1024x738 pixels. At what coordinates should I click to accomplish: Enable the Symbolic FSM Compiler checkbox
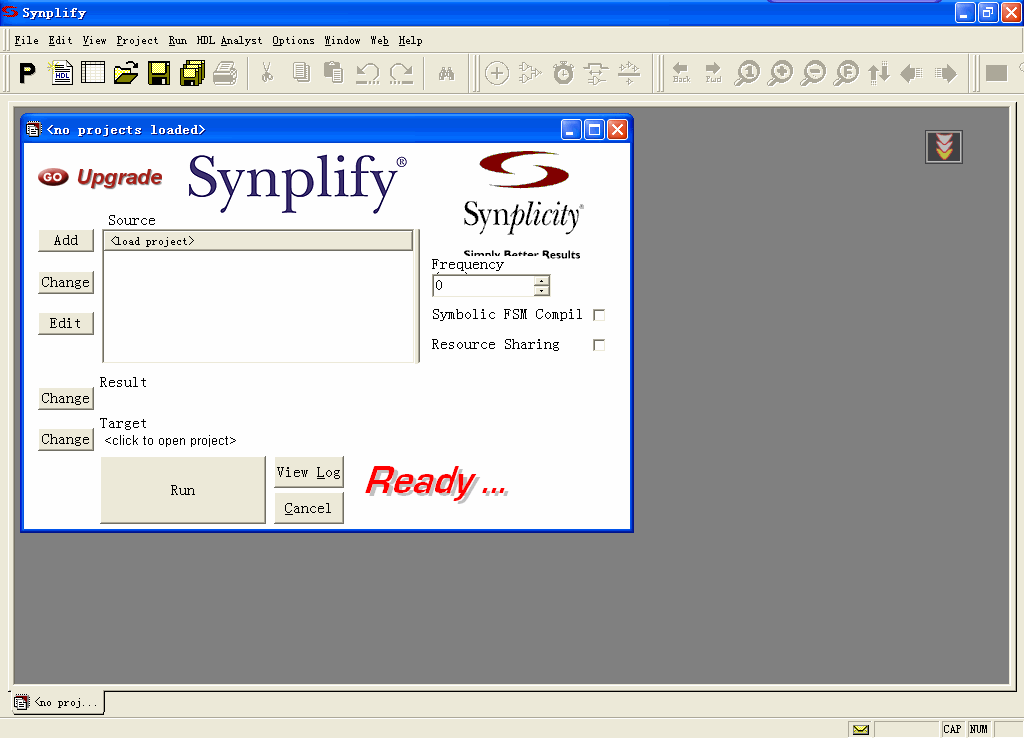[599, 315]
